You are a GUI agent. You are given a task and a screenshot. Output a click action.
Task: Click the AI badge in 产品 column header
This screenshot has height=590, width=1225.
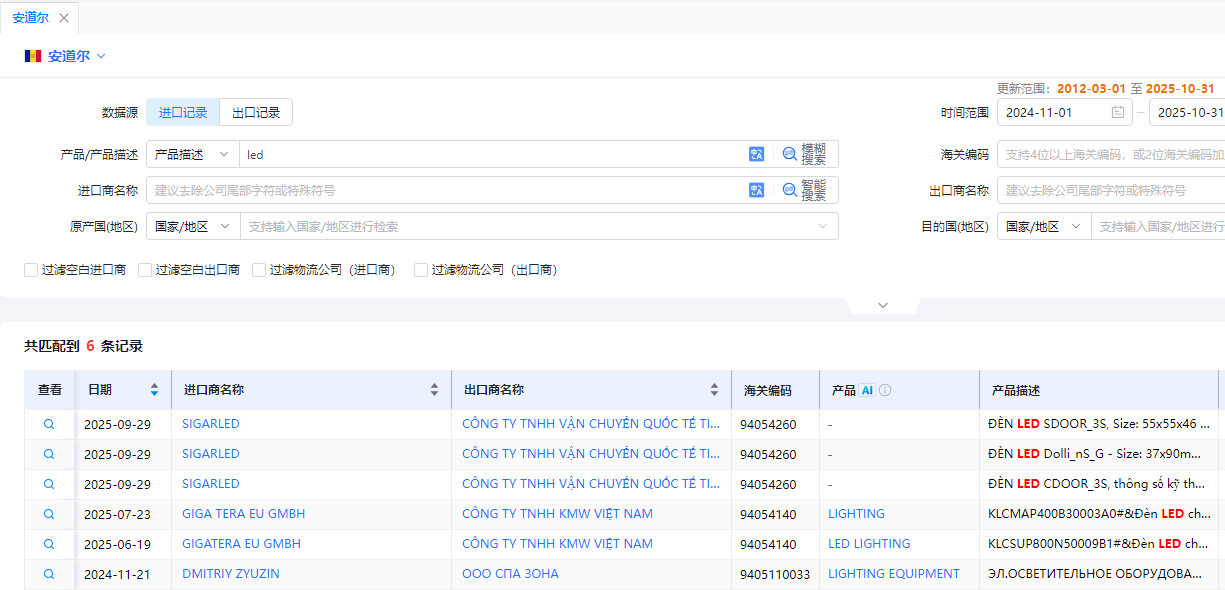coord(867,390)
